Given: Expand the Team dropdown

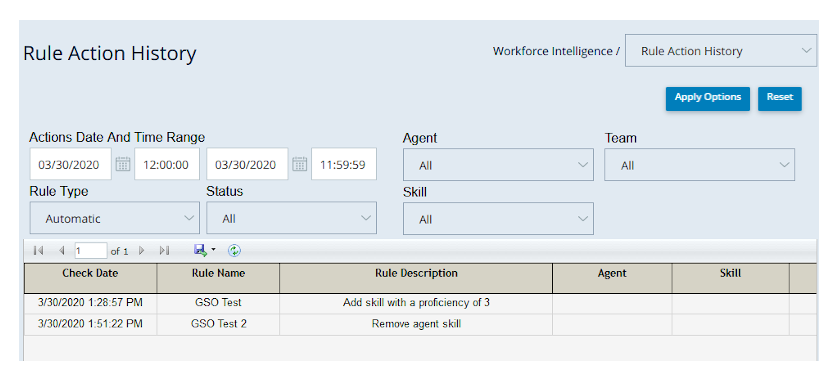Looking at the screenshot, I should (x=699, y=165).
